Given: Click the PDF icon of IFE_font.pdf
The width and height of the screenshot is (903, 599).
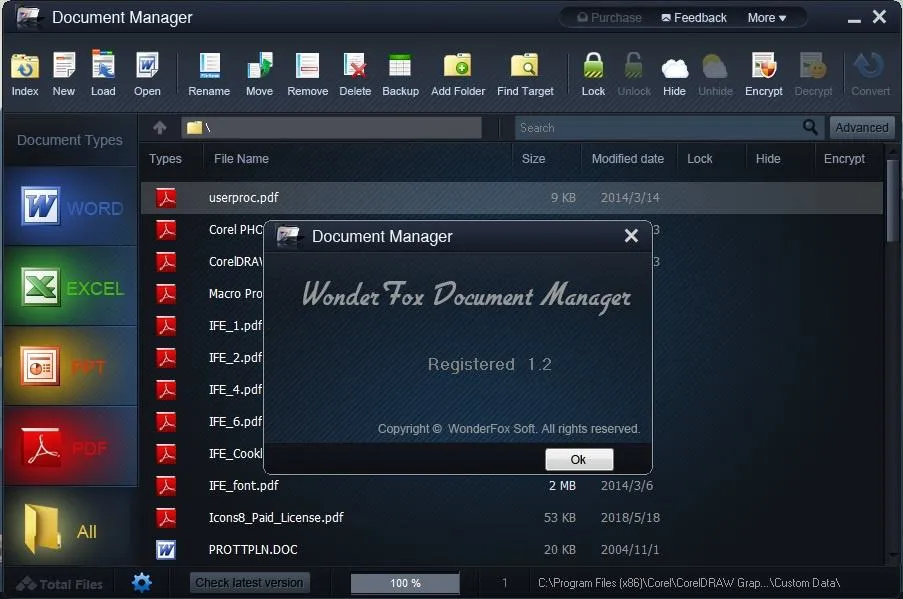Looking at the screenshot, I should 166,486.
